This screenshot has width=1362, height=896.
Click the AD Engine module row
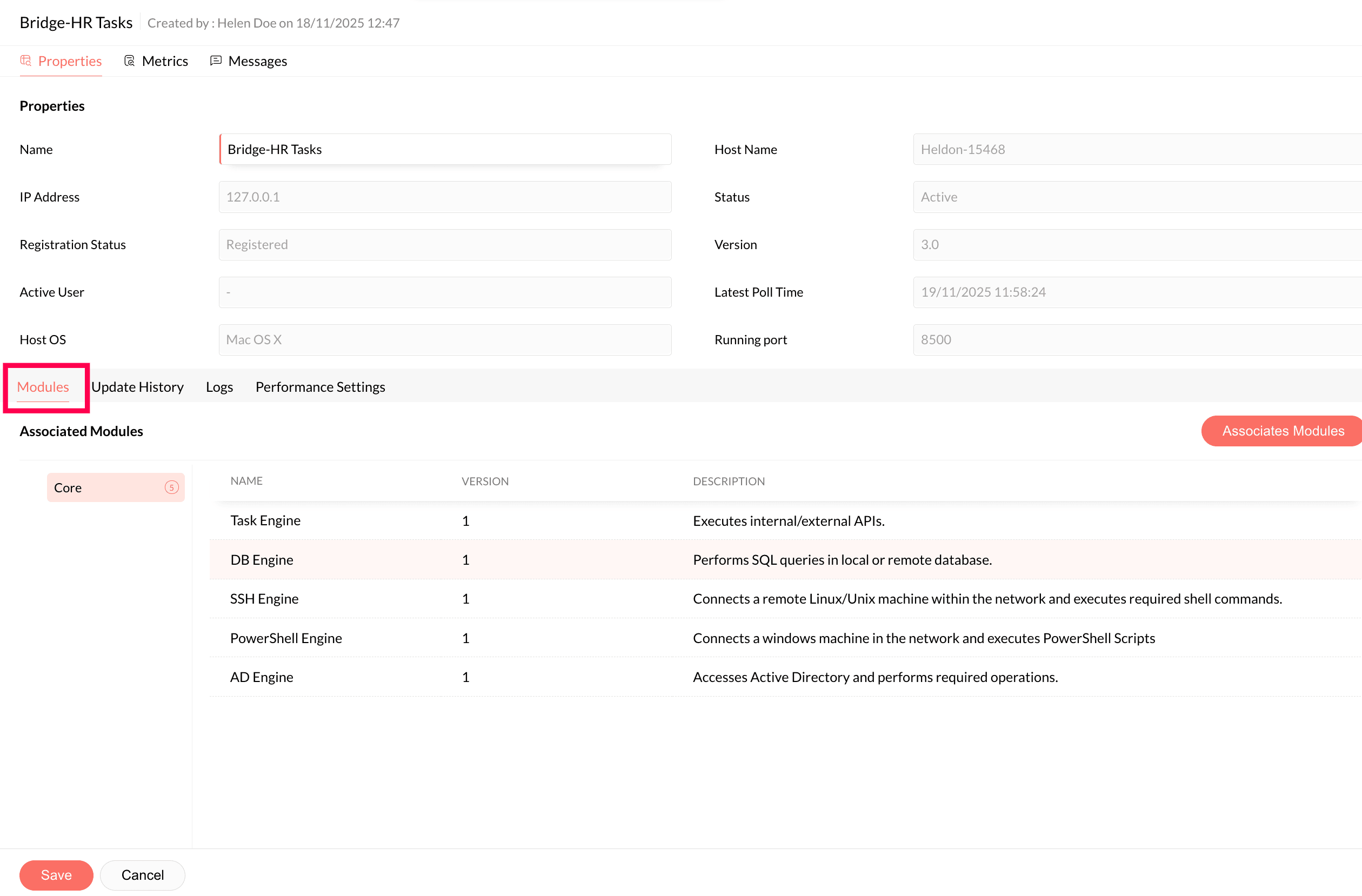pyautogui.click(x=262, y=677)
